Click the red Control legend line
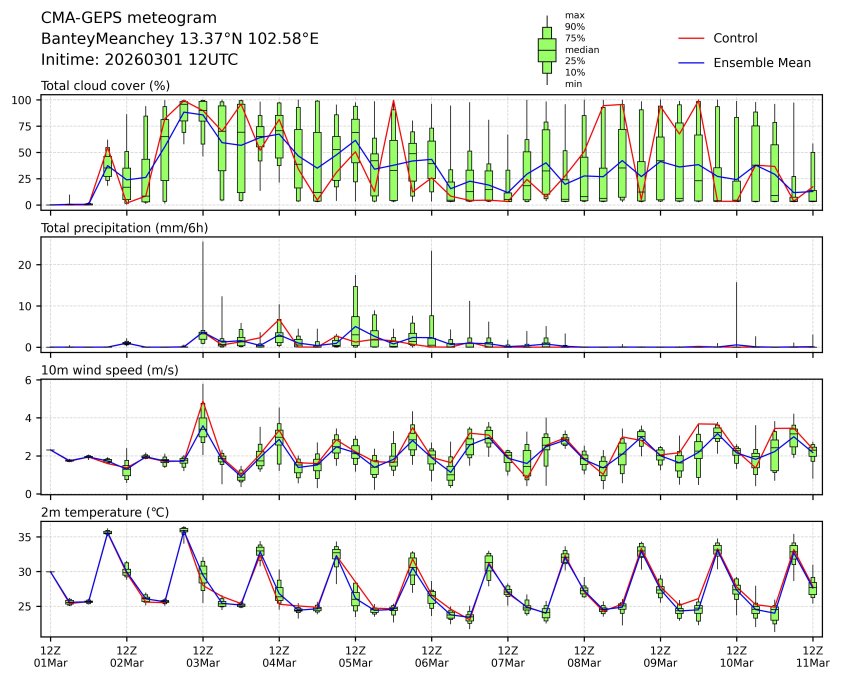The width and height of the screenshot is (841, 680). coord(691,38)
